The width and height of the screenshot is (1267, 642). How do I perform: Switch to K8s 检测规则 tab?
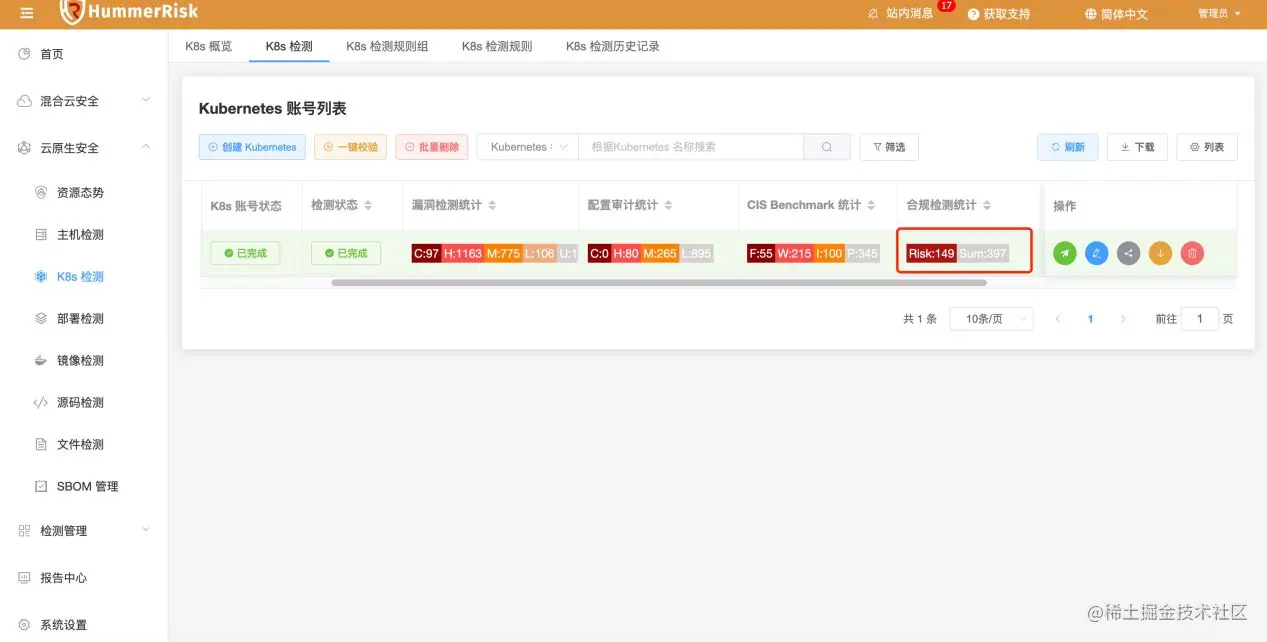click(497, 46)
